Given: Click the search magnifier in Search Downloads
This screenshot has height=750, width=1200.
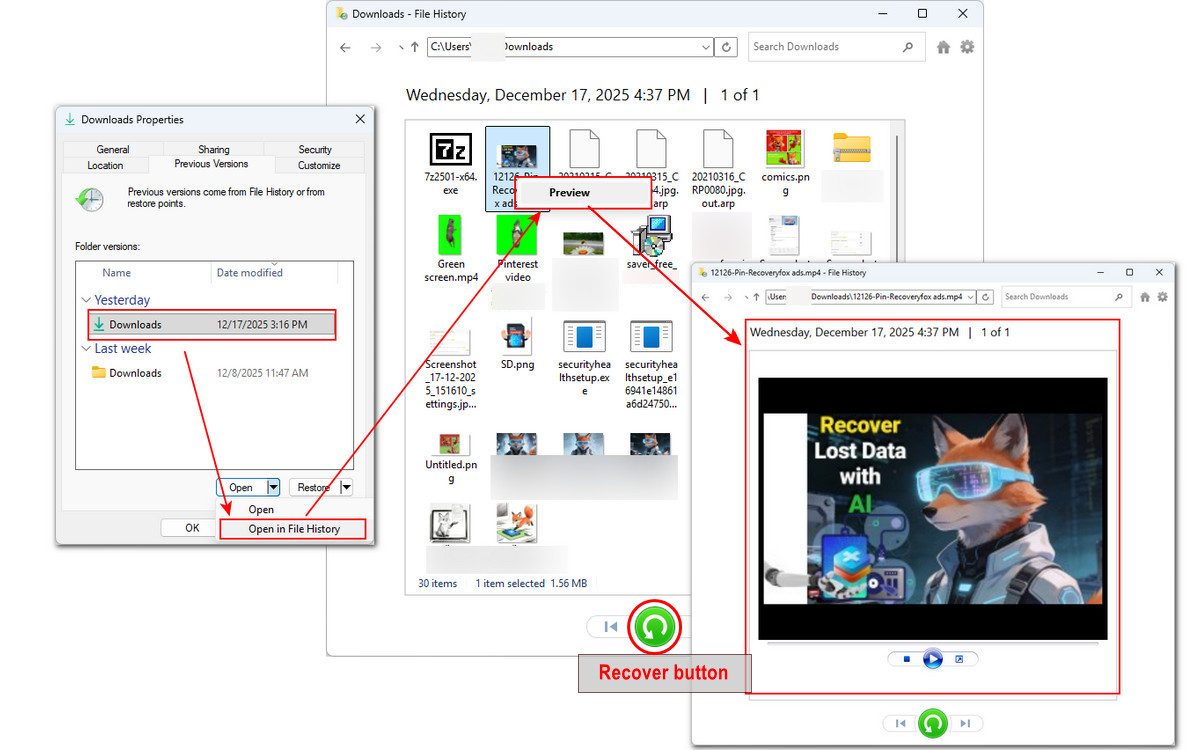Looking at the screenshot, I should [907, 47].
